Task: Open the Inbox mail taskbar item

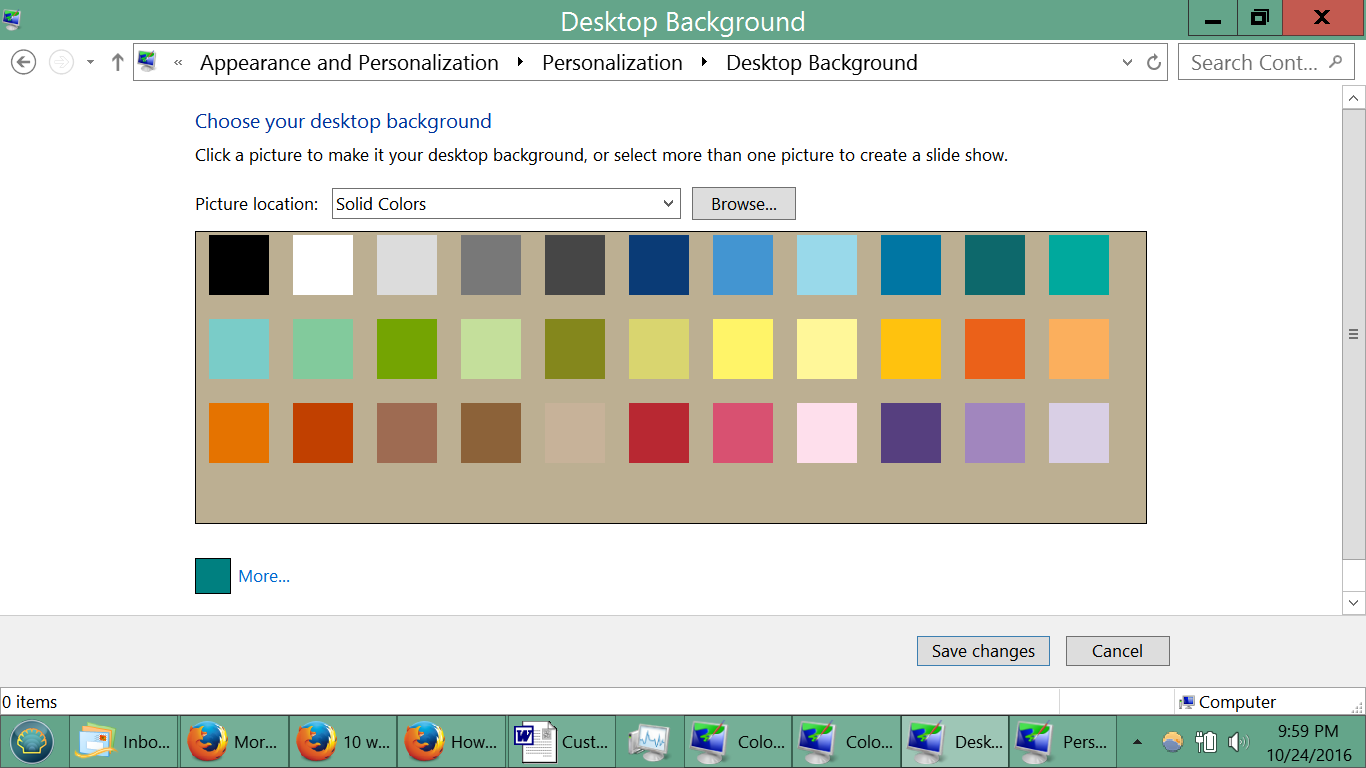Action: (124, 741)
